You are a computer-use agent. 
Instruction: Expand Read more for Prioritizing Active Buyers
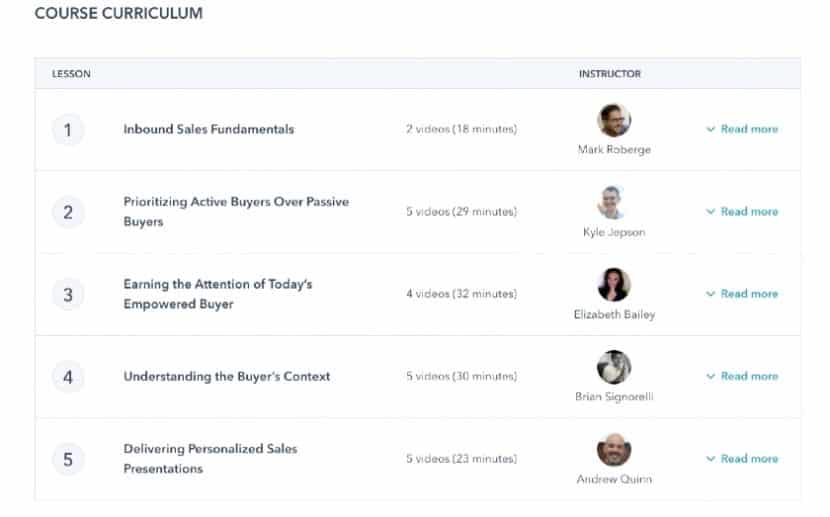click(742, 212)
